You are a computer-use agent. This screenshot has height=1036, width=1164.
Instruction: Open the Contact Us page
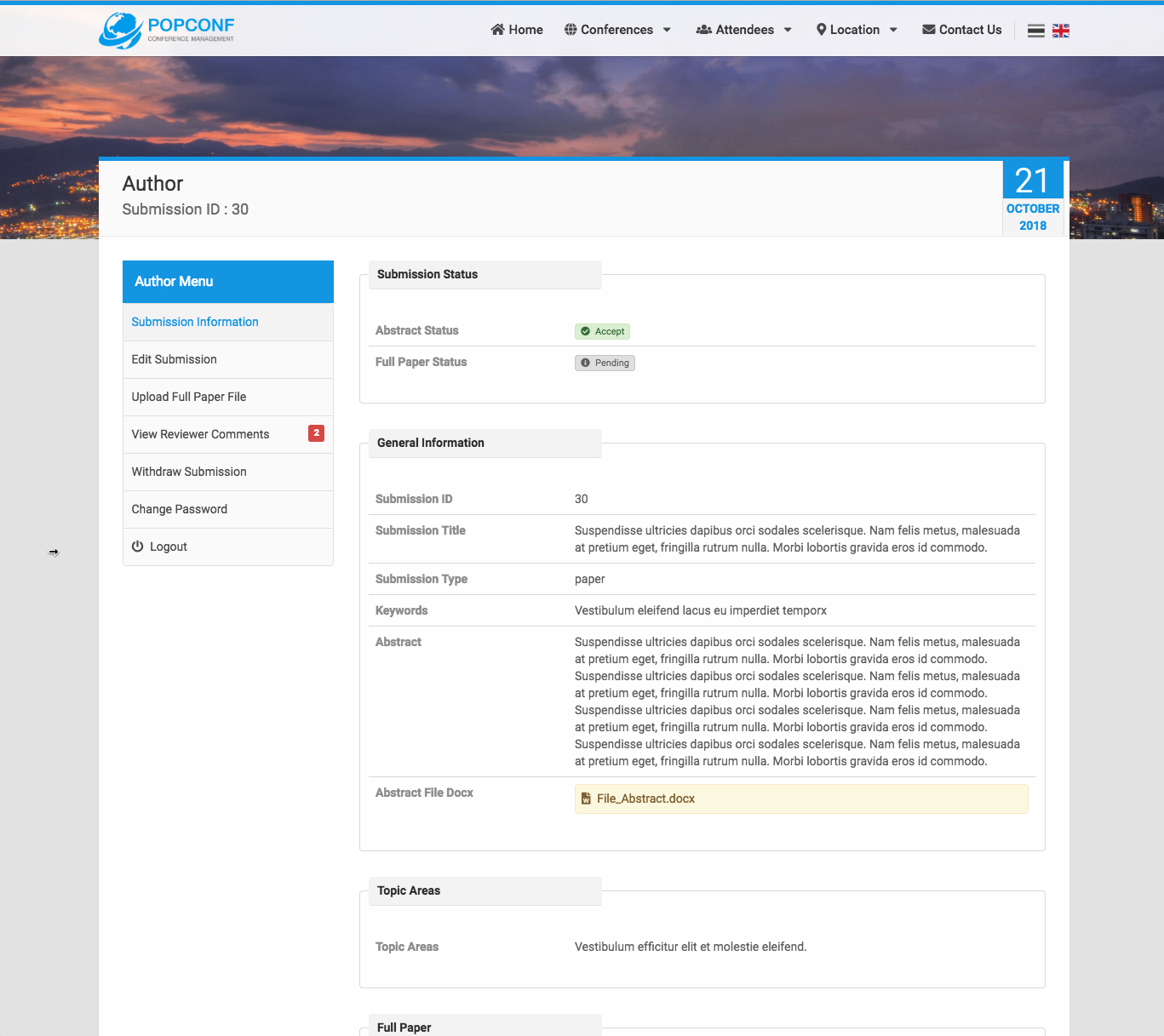(x=962, y=30)
